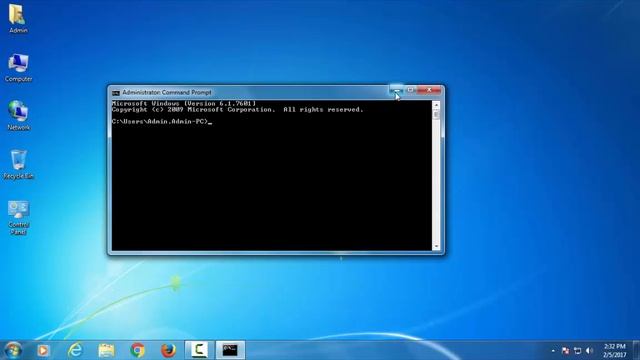Click the Command Prompt scrollbar thumb
Viewport: 640px width, 360px height.
[436, 115]
